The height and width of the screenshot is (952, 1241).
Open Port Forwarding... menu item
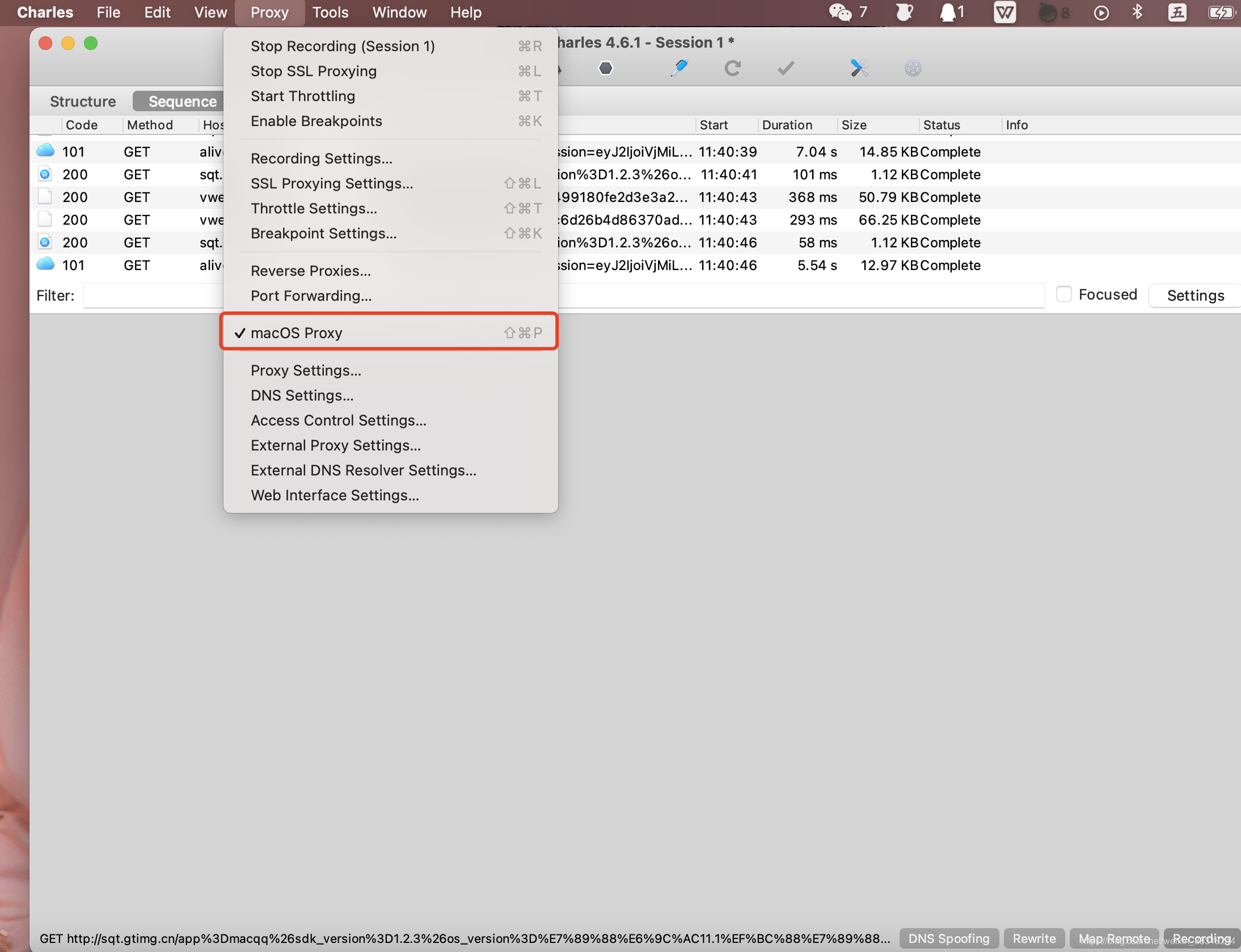click(390, 296)
